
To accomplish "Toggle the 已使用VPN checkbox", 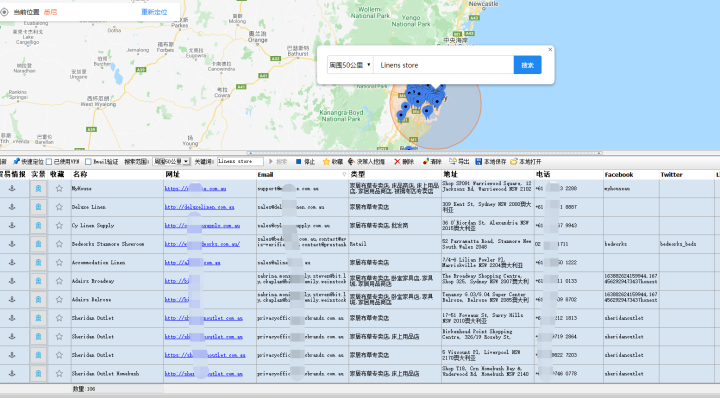I will [x=49, y=162].
